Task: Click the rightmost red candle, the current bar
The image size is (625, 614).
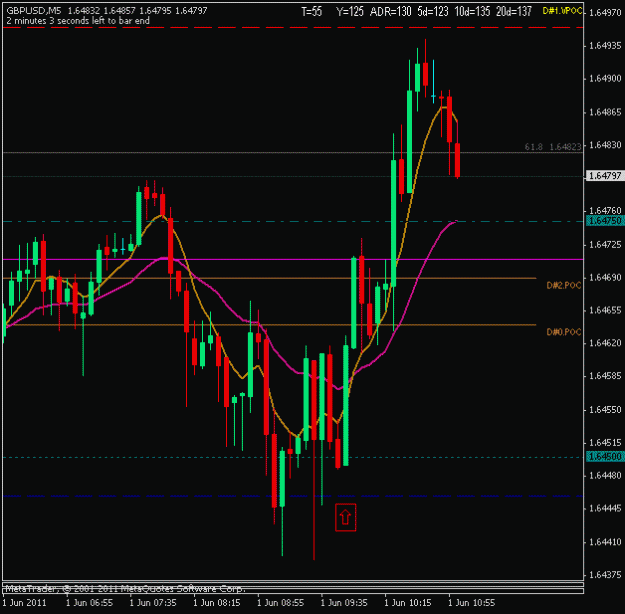Action: 458,159
